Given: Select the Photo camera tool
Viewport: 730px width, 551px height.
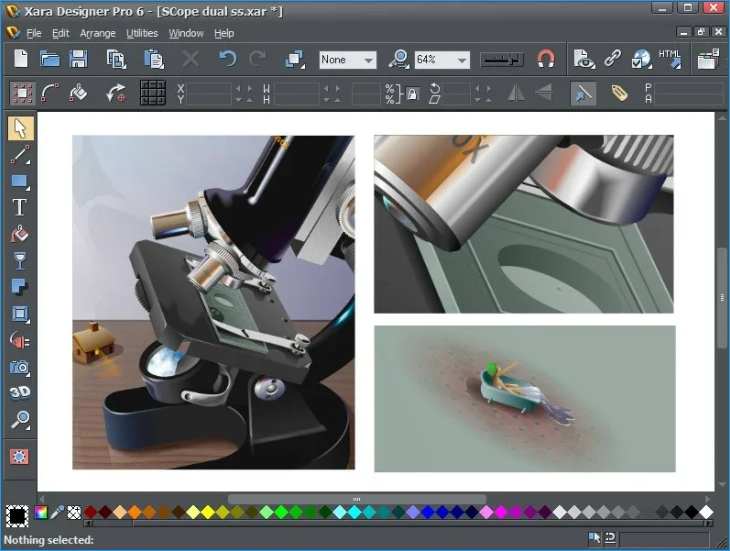Looking at the screenshot, I should click(x=20, y=367).
